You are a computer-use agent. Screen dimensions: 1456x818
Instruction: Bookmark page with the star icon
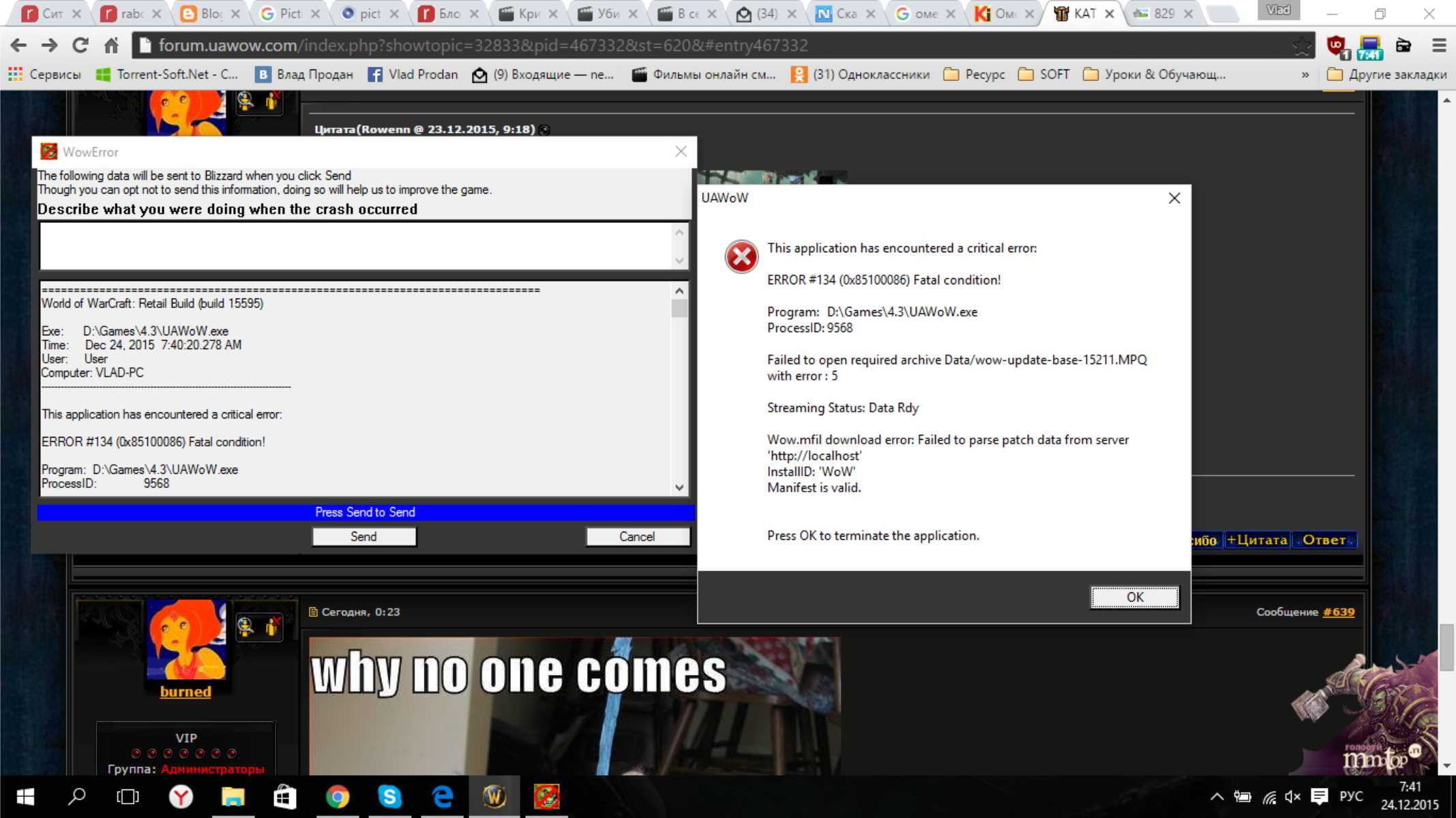click(x=1301, y=46)
